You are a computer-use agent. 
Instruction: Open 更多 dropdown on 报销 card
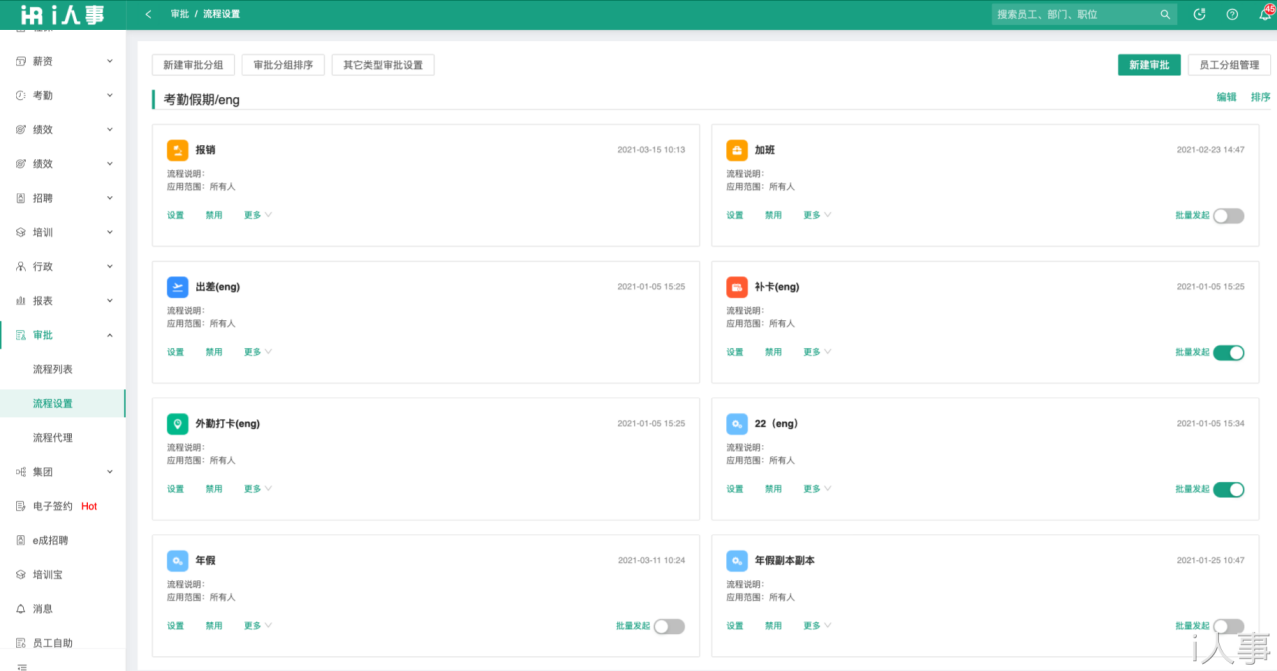click(257, 215)
